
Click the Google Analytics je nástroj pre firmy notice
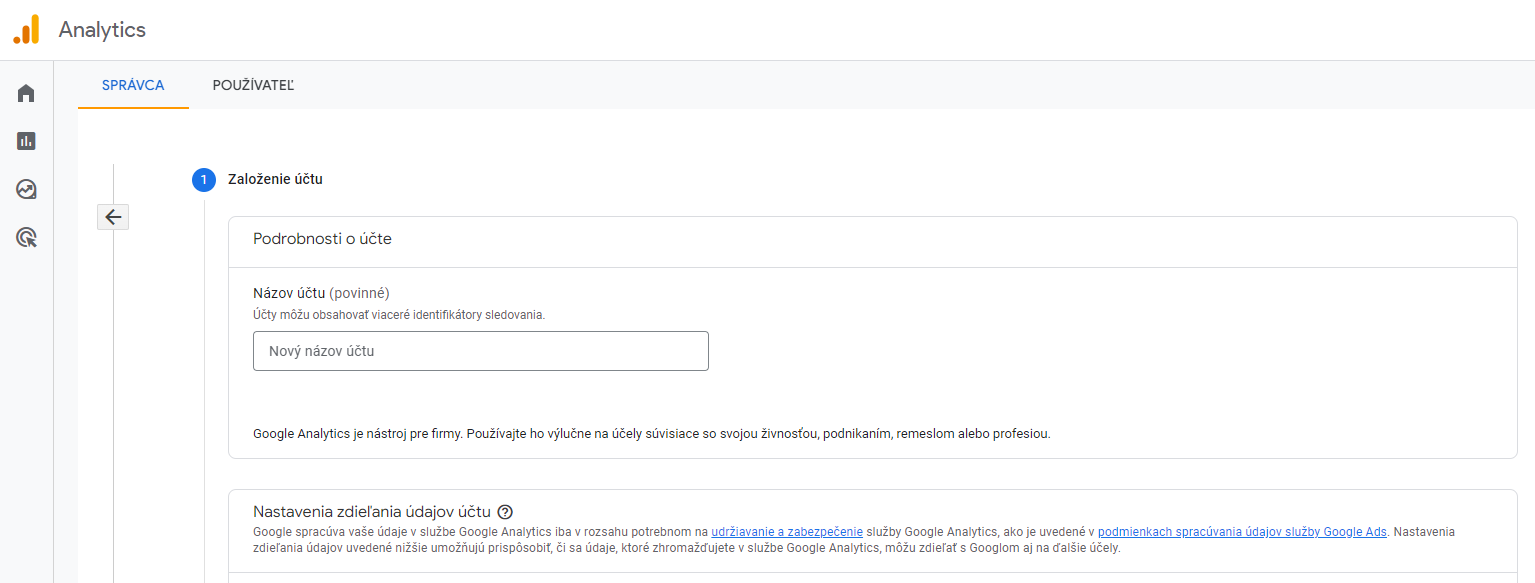pyautogui.click(x=652, y=434)
